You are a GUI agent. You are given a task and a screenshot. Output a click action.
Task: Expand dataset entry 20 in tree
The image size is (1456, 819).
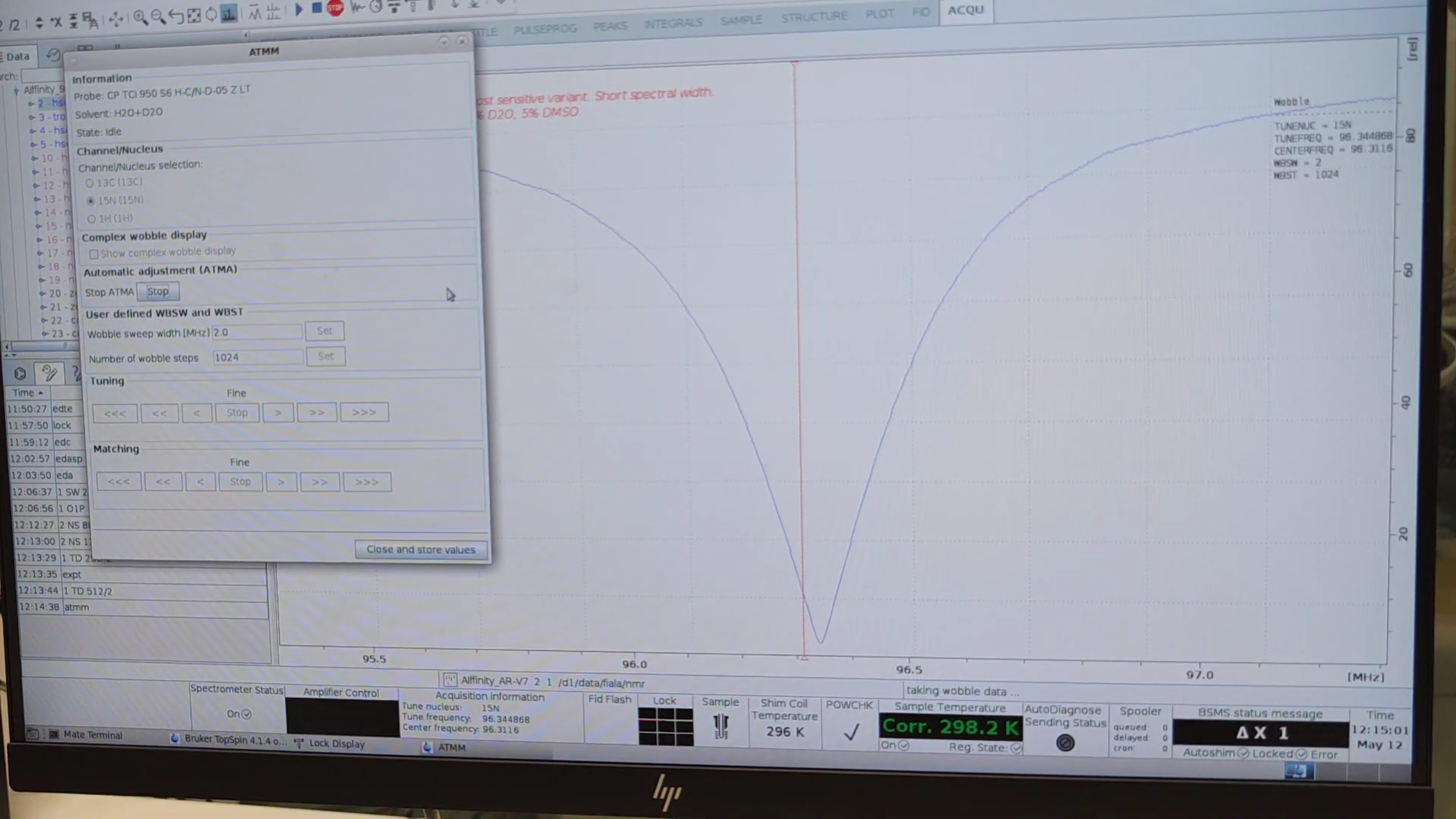point(43,293)
